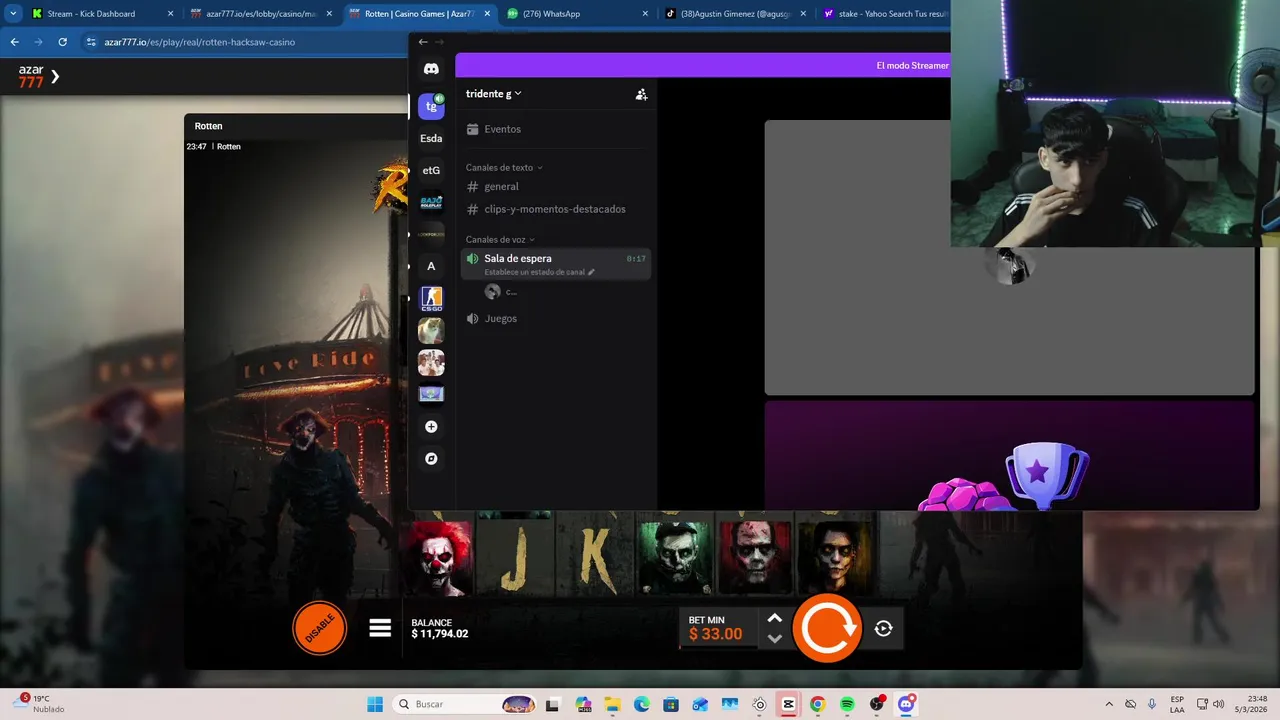Open Google Chrome from the taskbar
Image resolution: width=1280 pixels, height=720 pixels.
click(817, 704)
